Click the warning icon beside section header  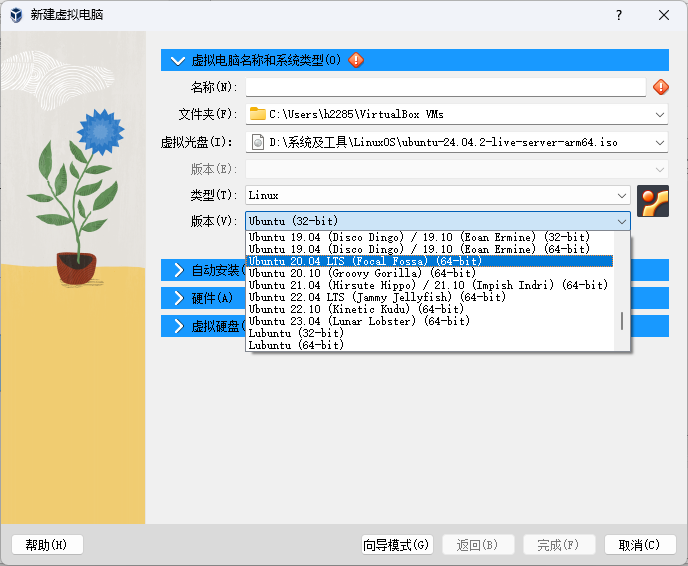(x=356, y=60)
